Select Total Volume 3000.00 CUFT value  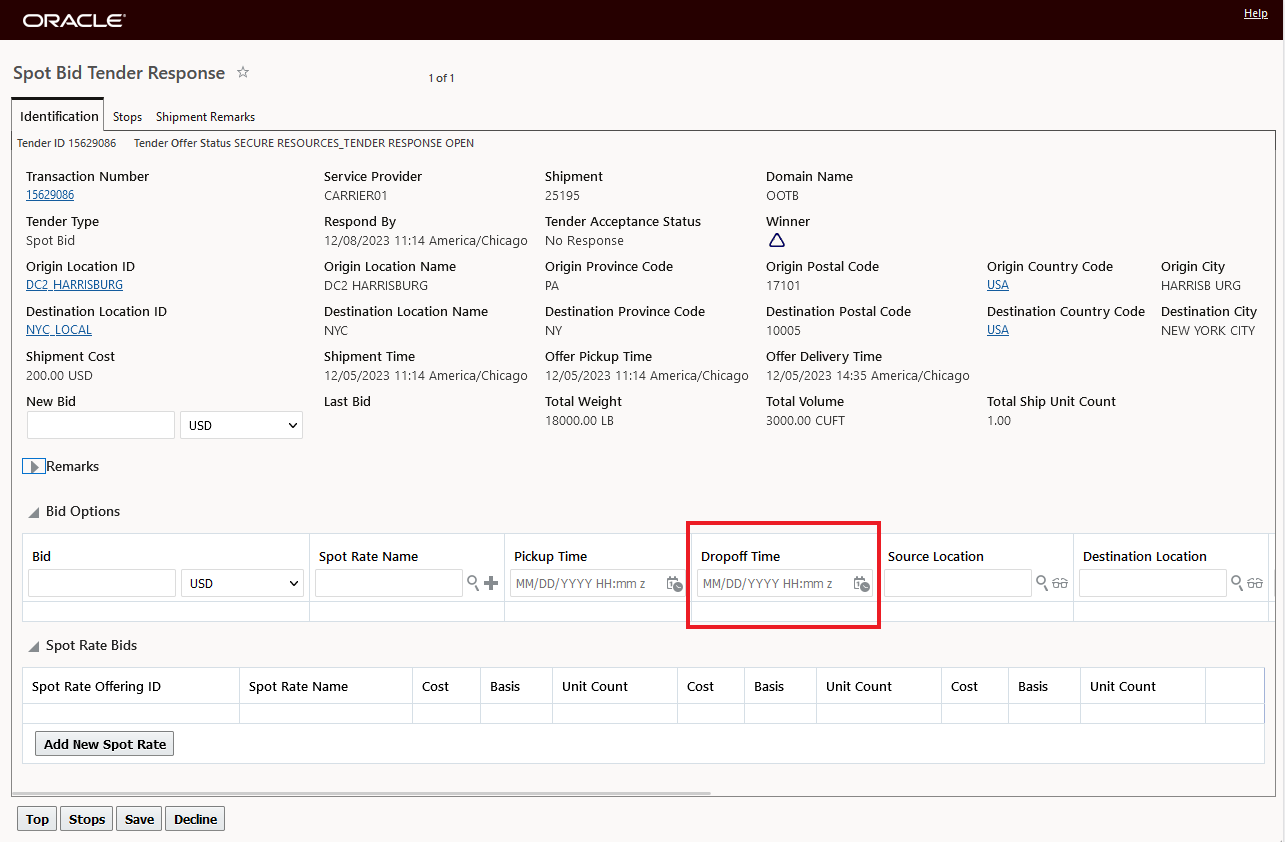pos(805,420)
